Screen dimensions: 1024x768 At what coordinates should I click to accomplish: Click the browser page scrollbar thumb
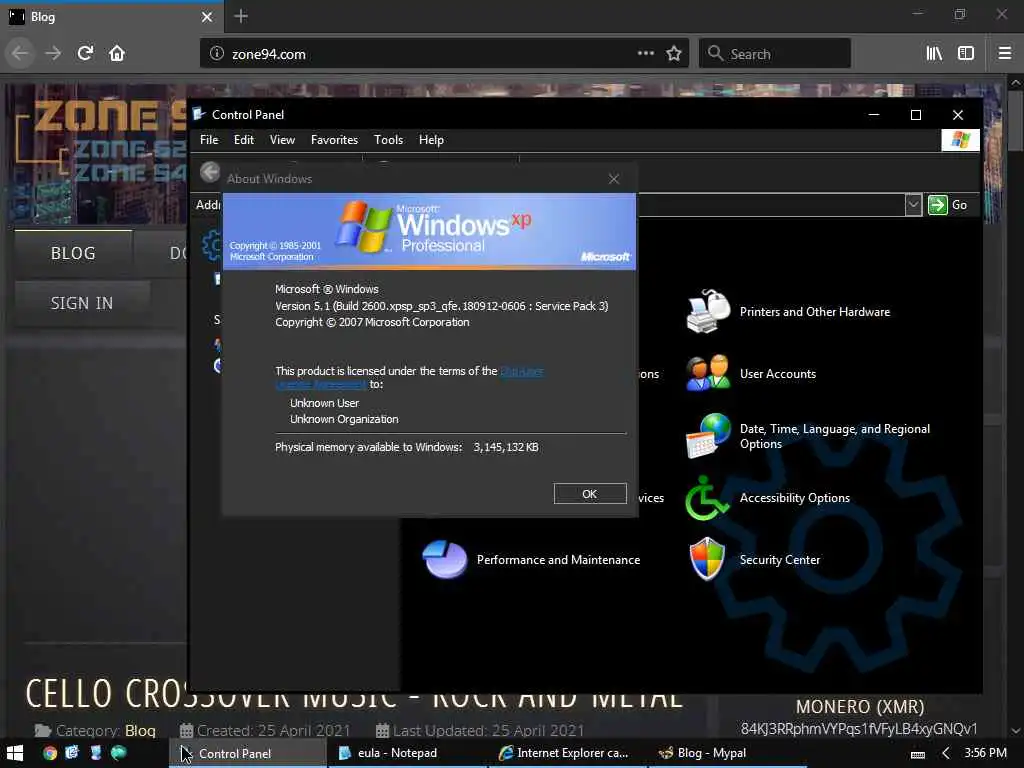[1016, 121]
